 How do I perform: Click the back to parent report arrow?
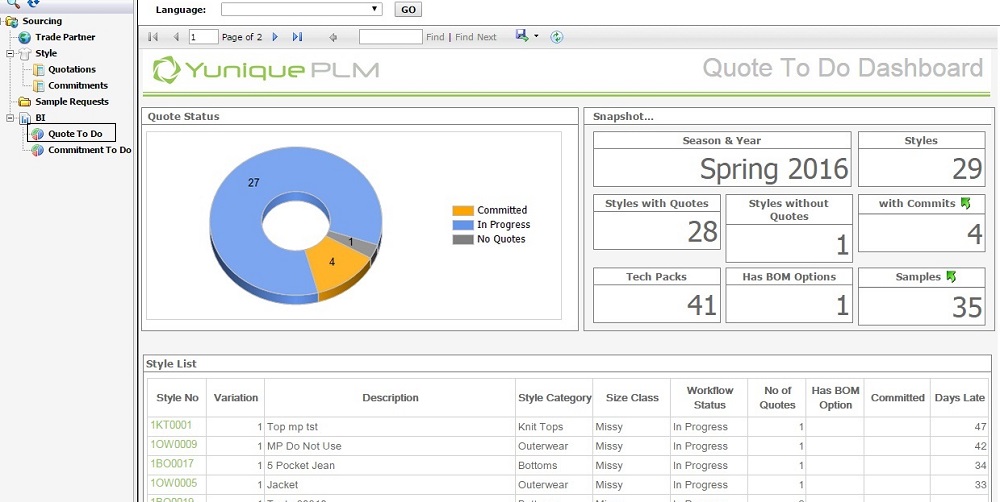click(x=333, y=37)
